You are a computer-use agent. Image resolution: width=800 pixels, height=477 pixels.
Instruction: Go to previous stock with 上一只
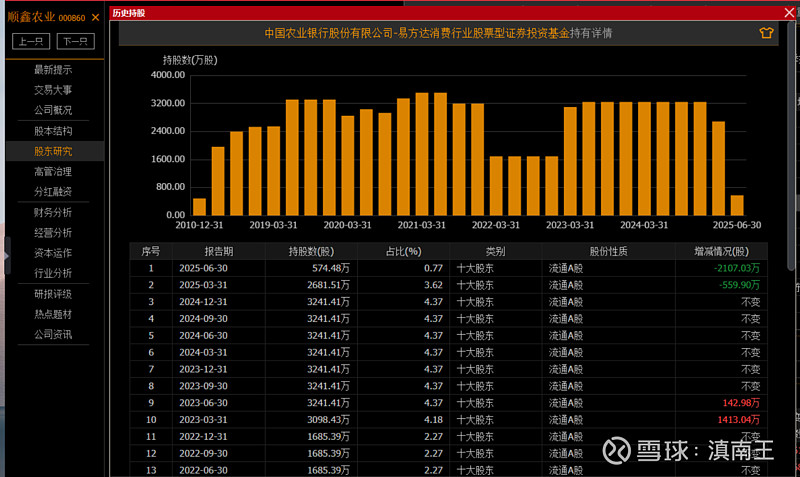click(31, 41)
